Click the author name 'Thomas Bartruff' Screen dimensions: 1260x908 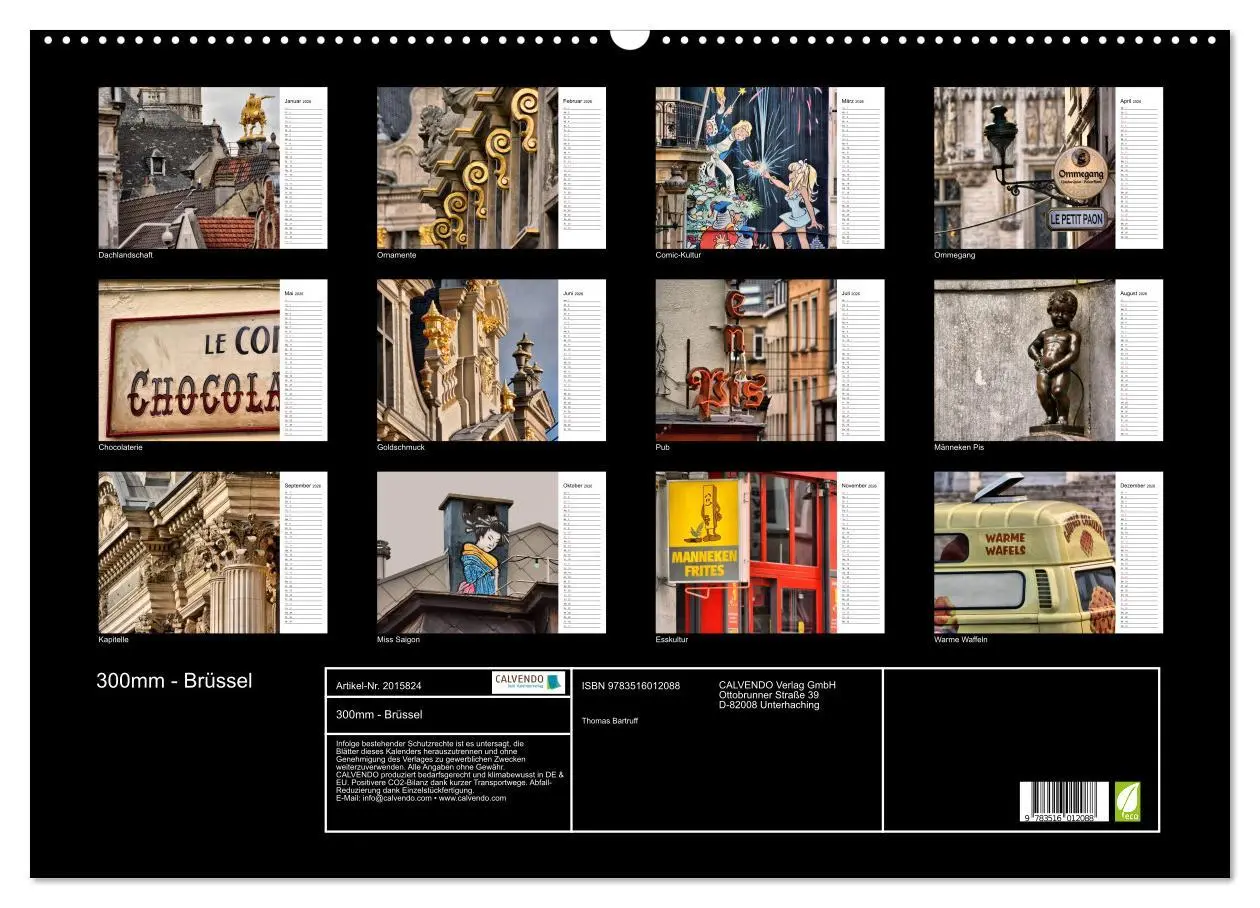click(x=610, y=721)
